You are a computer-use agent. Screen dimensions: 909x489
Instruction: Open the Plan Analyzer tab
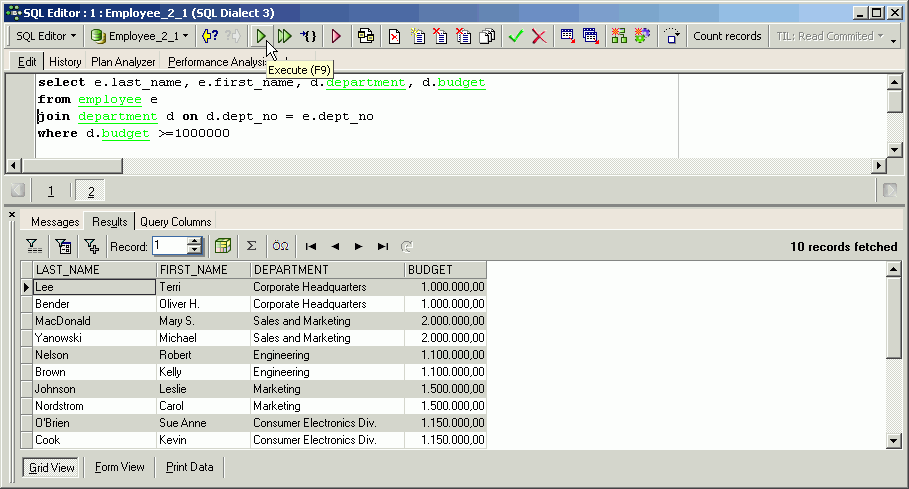click(123, 61)
